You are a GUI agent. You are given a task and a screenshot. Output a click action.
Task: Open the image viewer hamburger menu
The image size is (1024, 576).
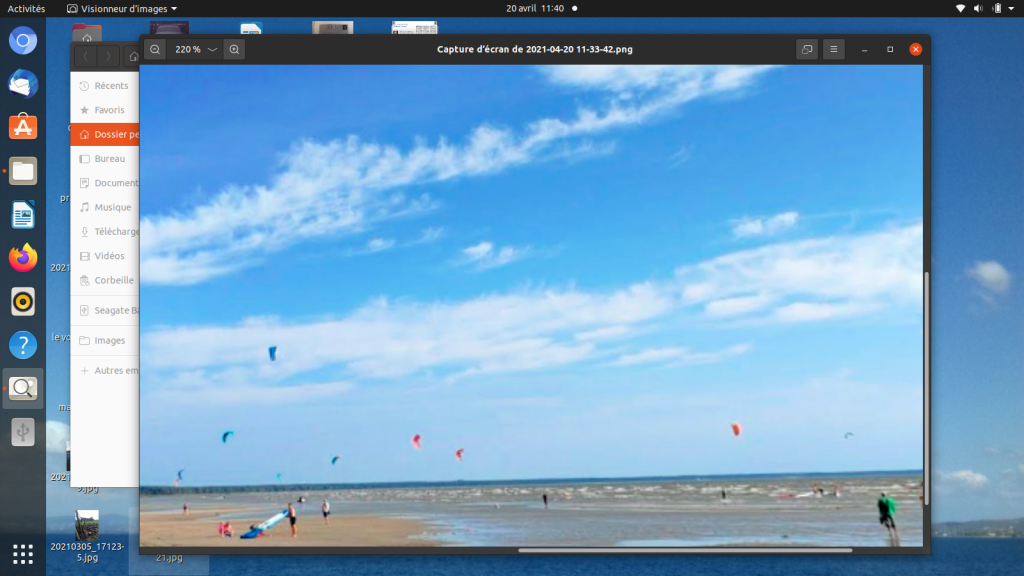[834, 49]
